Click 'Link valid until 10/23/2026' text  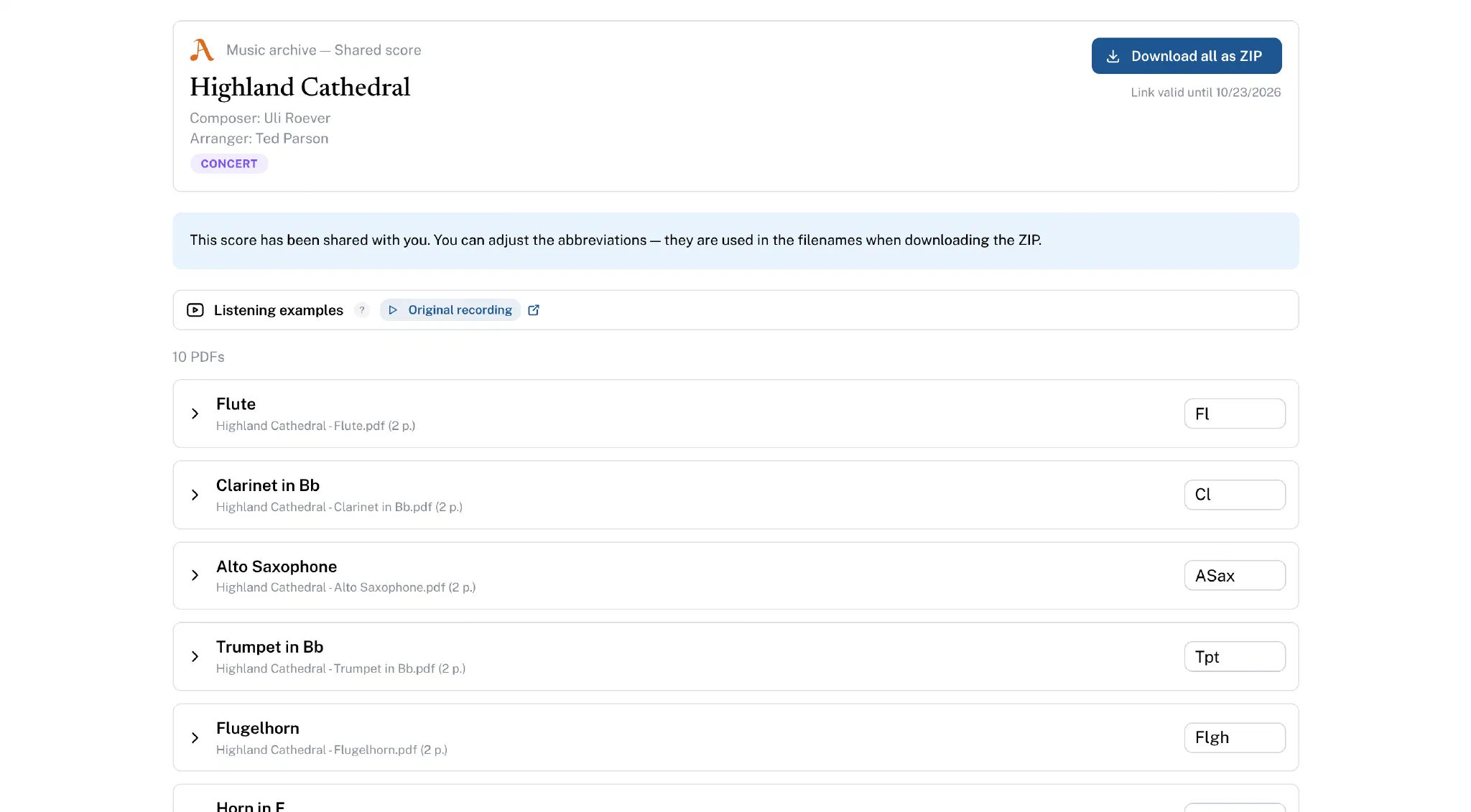pyautogui.click(x=1206, y=92)
